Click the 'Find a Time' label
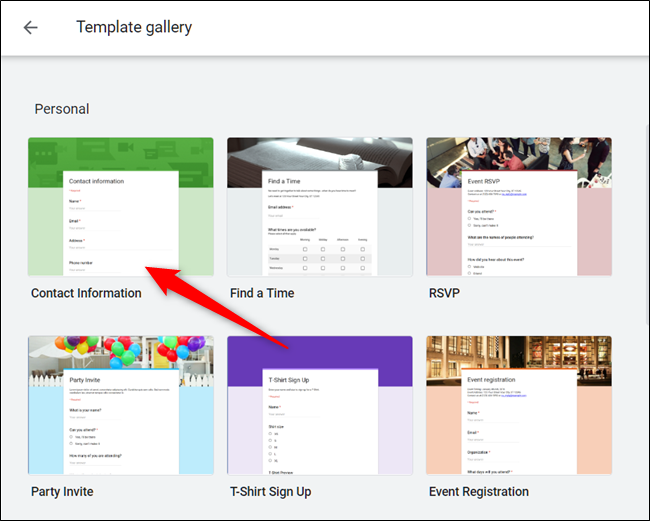 (262, 293)
